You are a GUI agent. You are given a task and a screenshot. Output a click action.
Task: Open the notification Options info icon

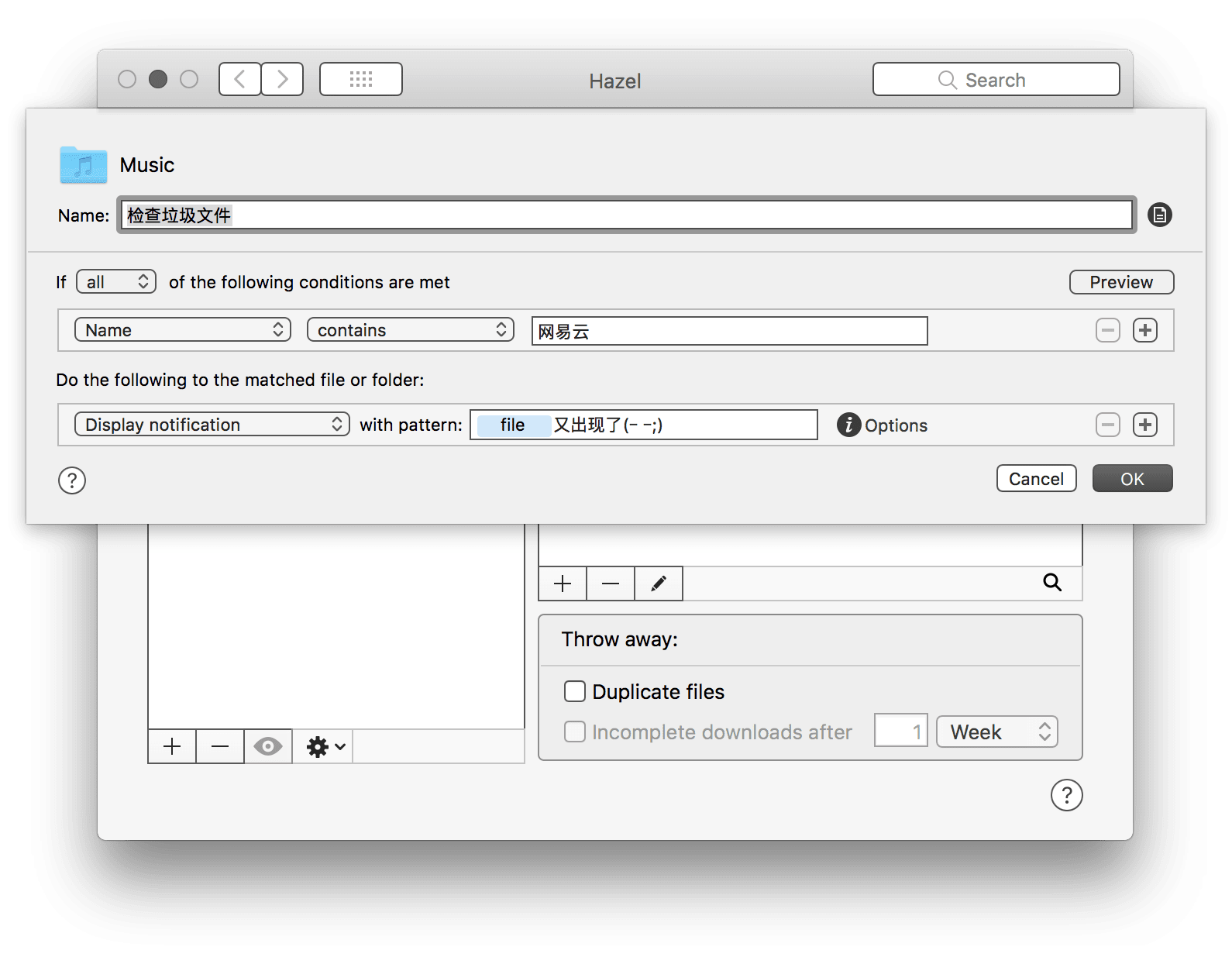point(848,425)
